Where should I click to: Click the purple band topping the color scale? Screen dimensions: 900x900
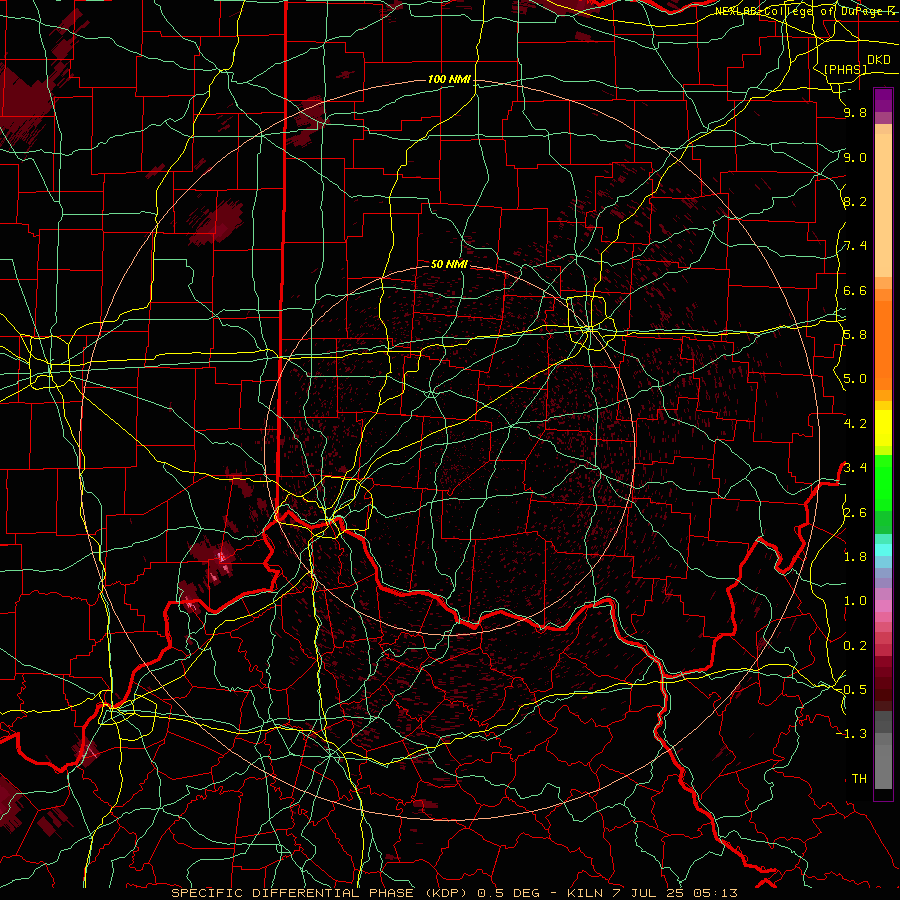click(x=883, y=100)
